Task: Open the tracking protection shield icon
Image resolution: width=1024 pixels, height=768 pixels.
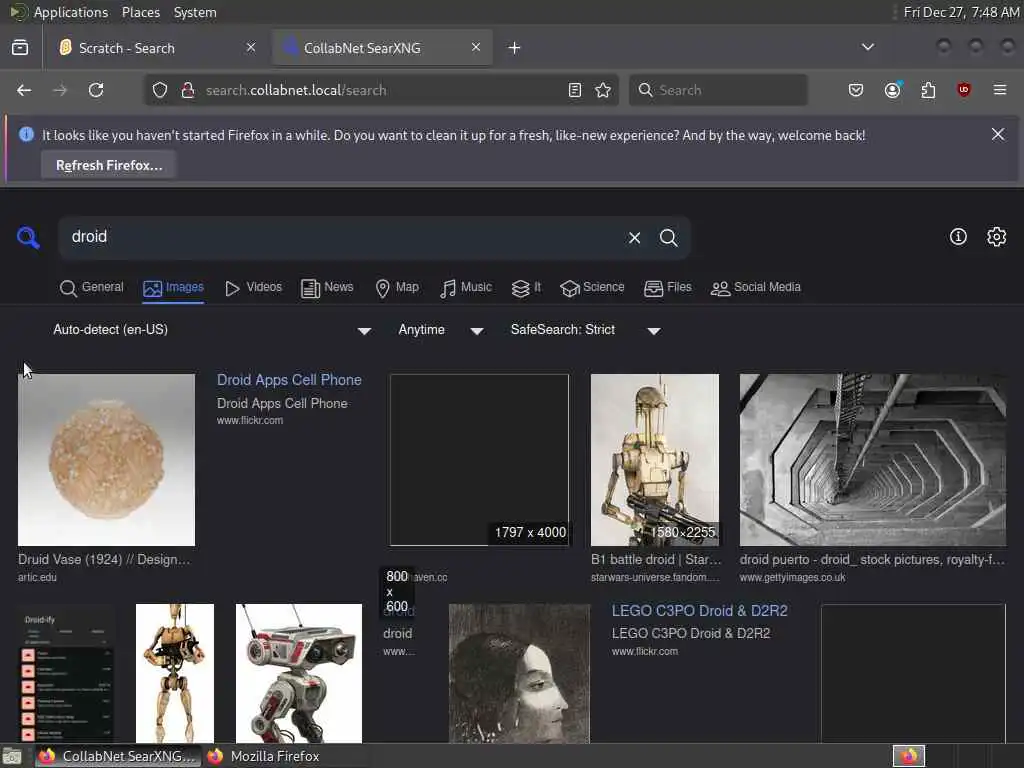Action: [x=160, y=90]
